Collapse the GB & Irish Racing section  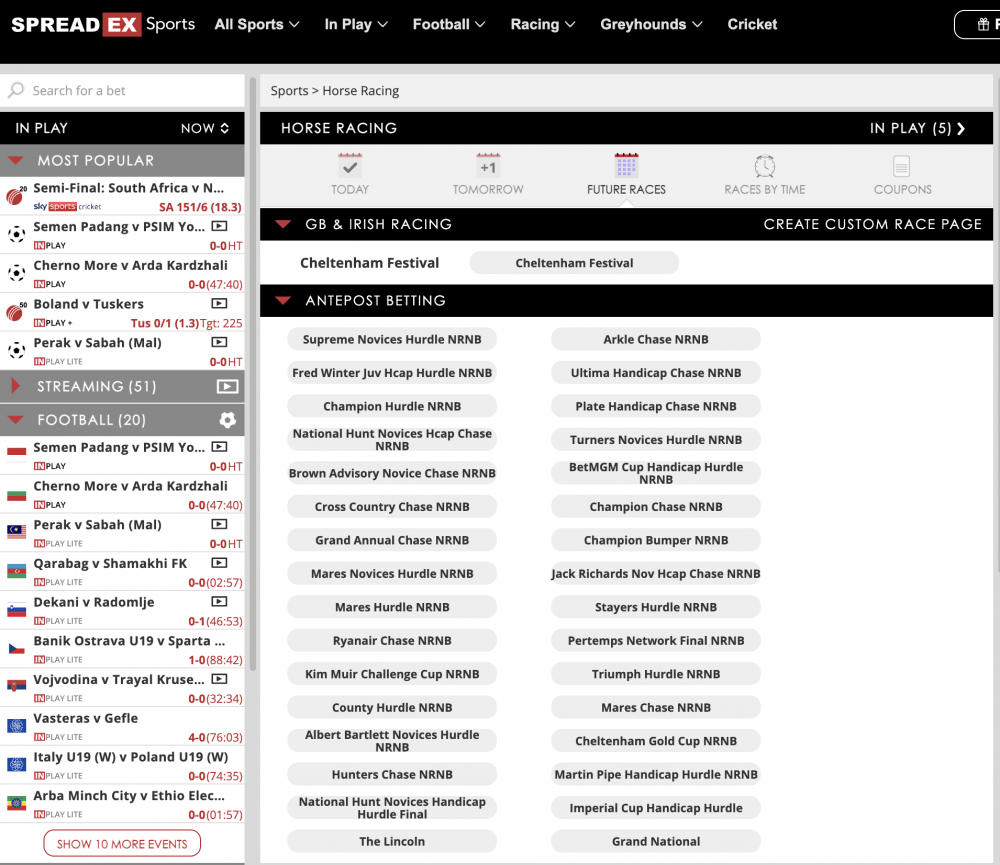284,224
